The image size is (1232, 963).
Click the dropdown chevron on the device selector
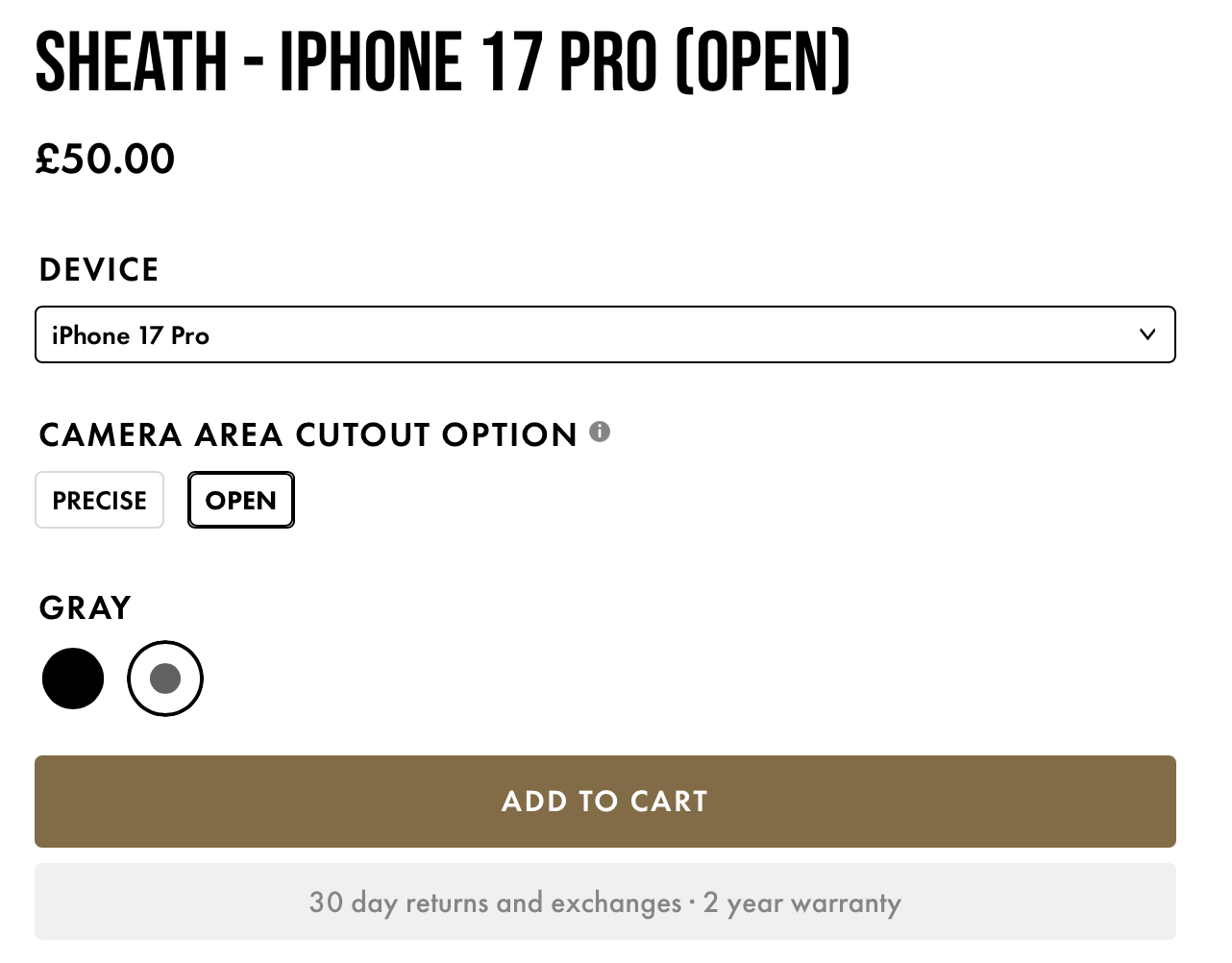pyautogui.click(x=1147, y=334)
